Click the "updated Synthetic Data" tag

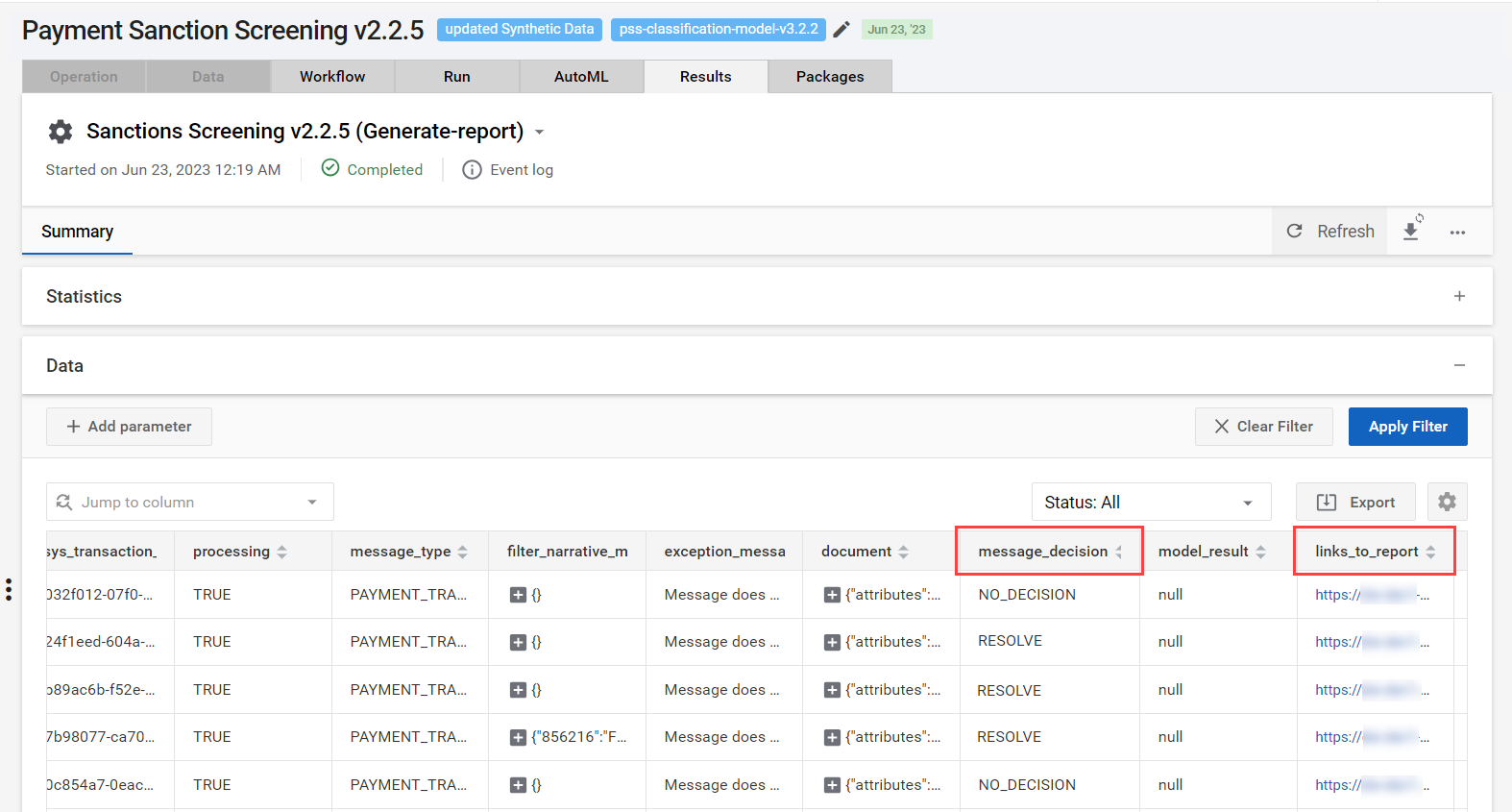click(x=520, y=30)
